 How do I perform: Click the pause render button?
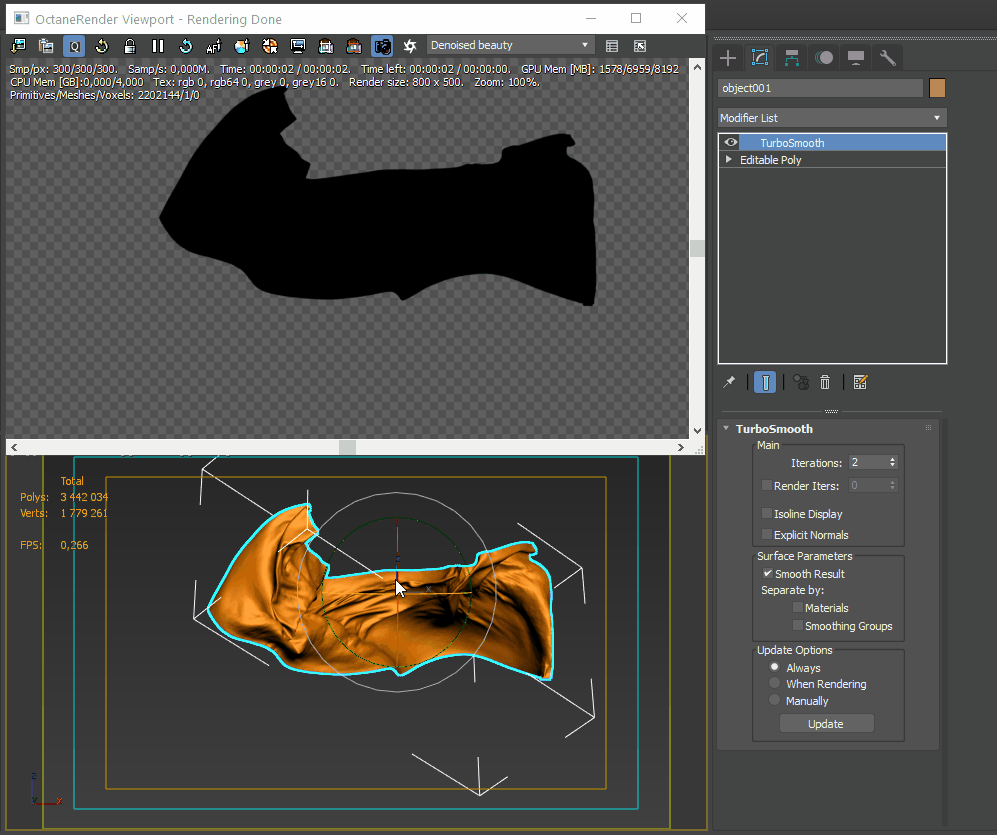[158, 46]
